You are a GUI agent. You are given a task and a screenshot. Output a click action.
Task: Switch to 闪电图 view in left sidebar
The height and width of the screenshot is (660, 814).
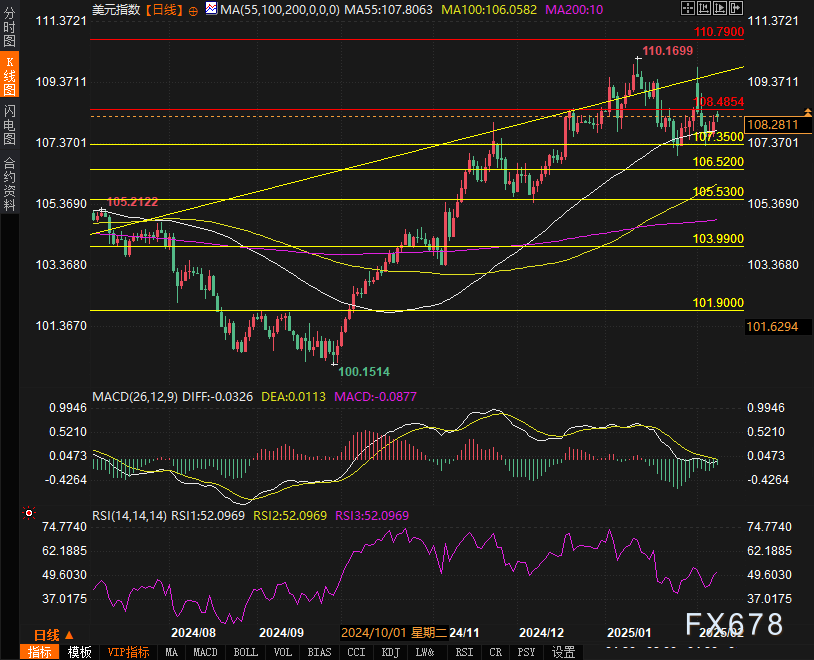(x=9, y=122)
